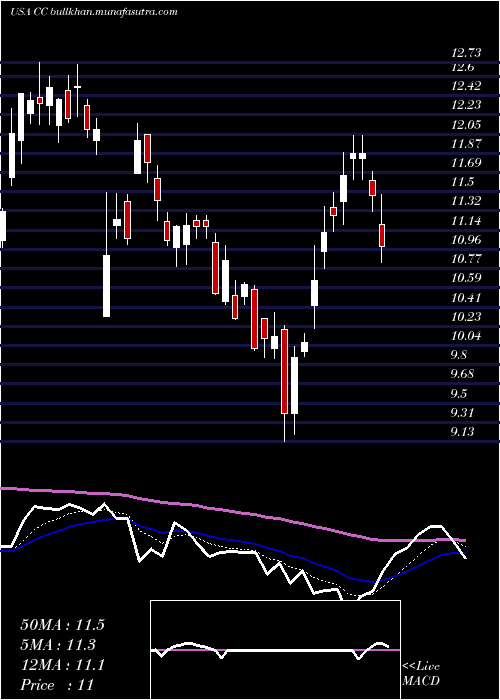Click the last red candlestick on the right
The width and height of the screenshot is (500, 700).
coord(382,235)
